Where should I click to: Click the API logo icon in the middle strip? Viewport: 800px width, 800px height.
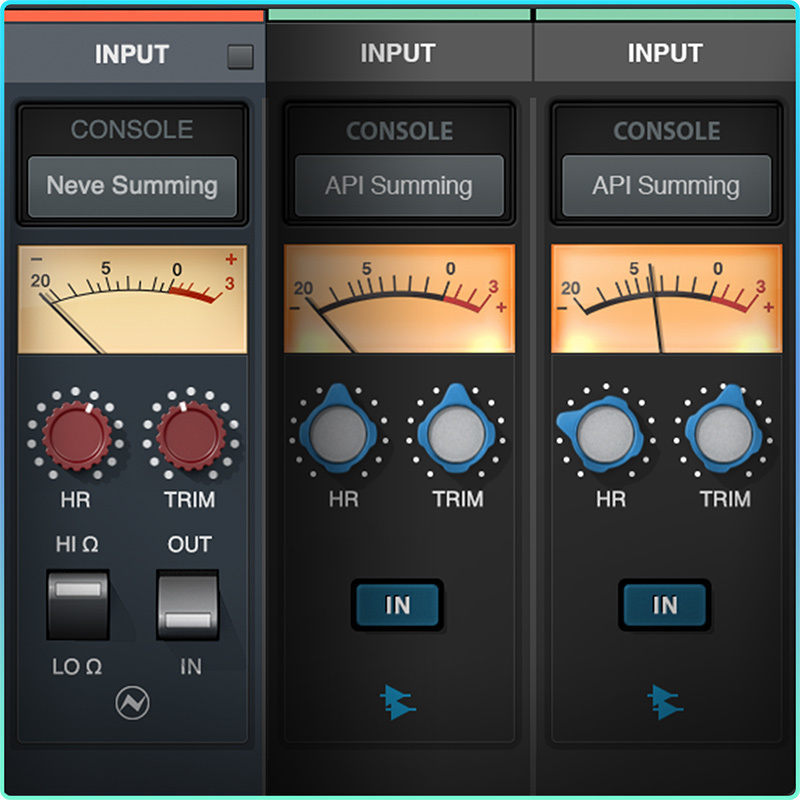point(398,702)
